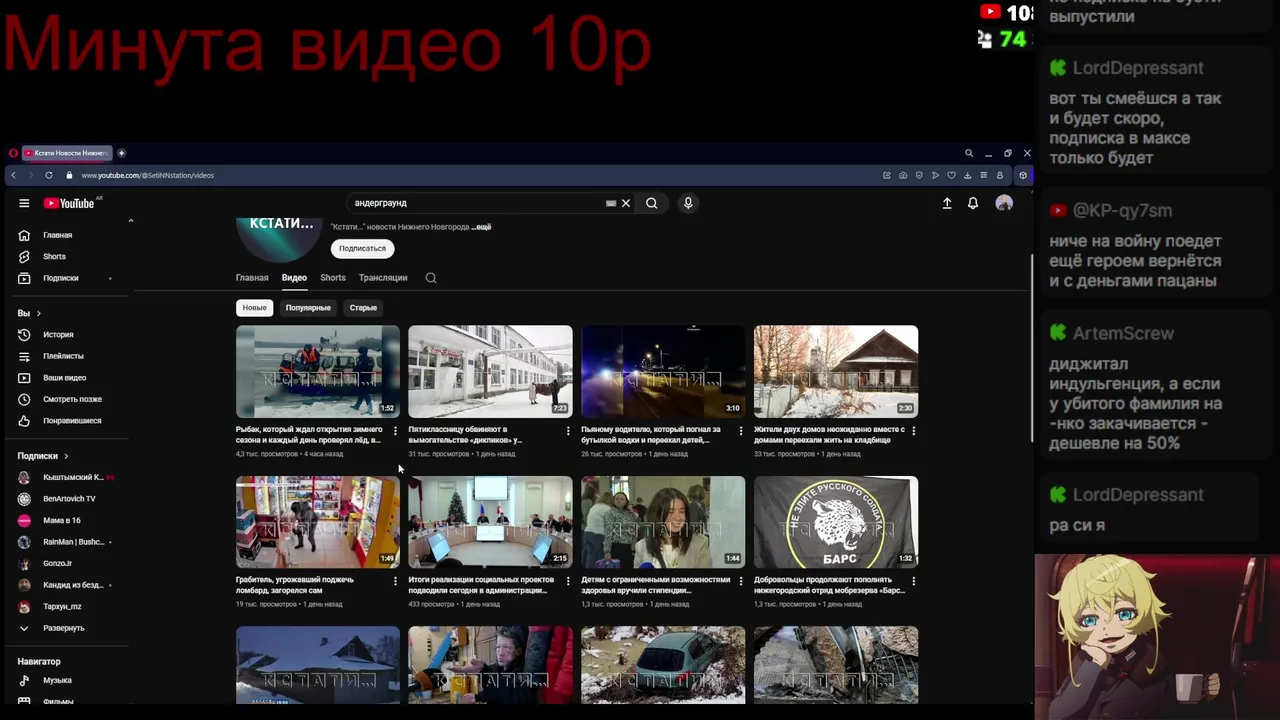Play the Пьяному водителю night video thumbnail
The image size is (1280, 720).
(x=663, y=371)
